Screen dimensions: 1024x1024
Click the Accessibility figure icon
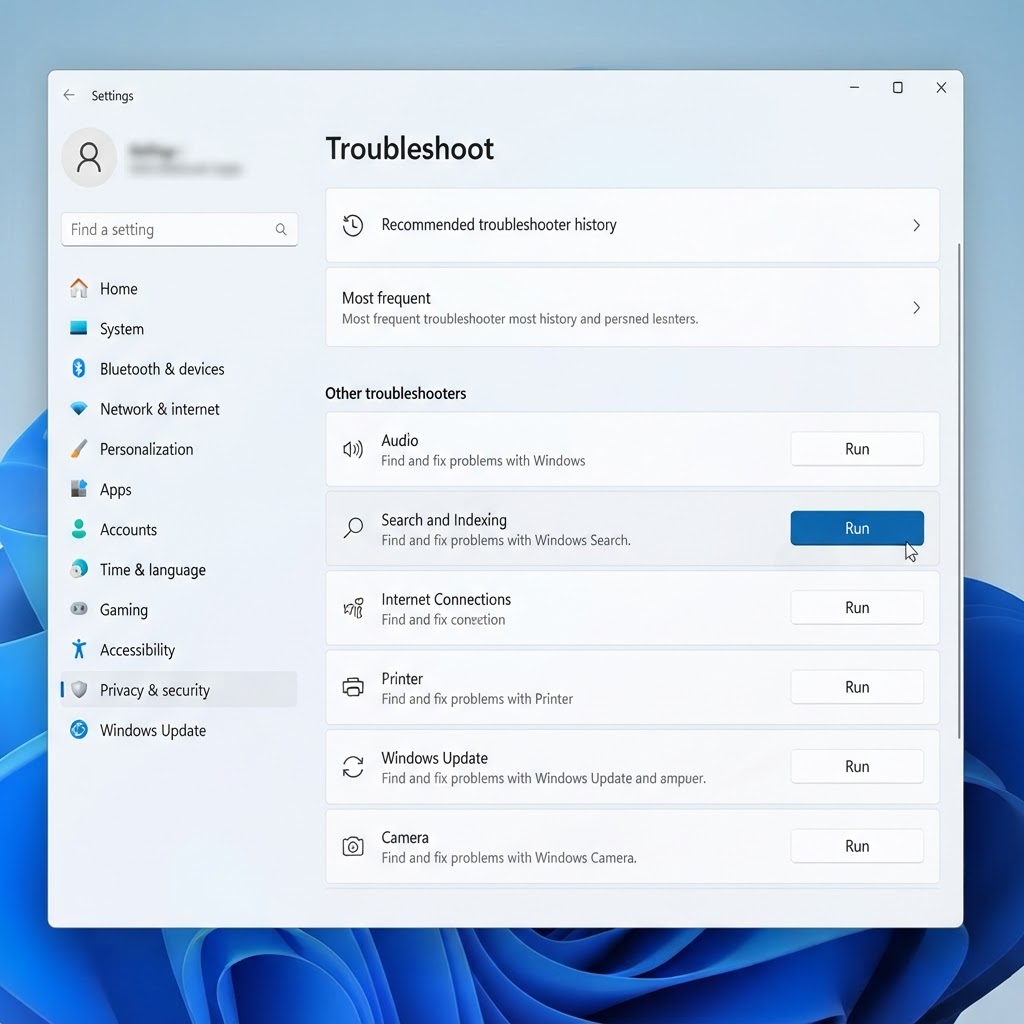tap(78, 649)
